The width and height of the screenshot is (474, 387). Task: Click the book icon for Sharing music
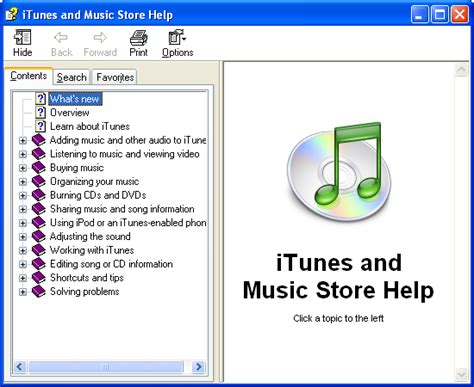(x=39, y=209)
